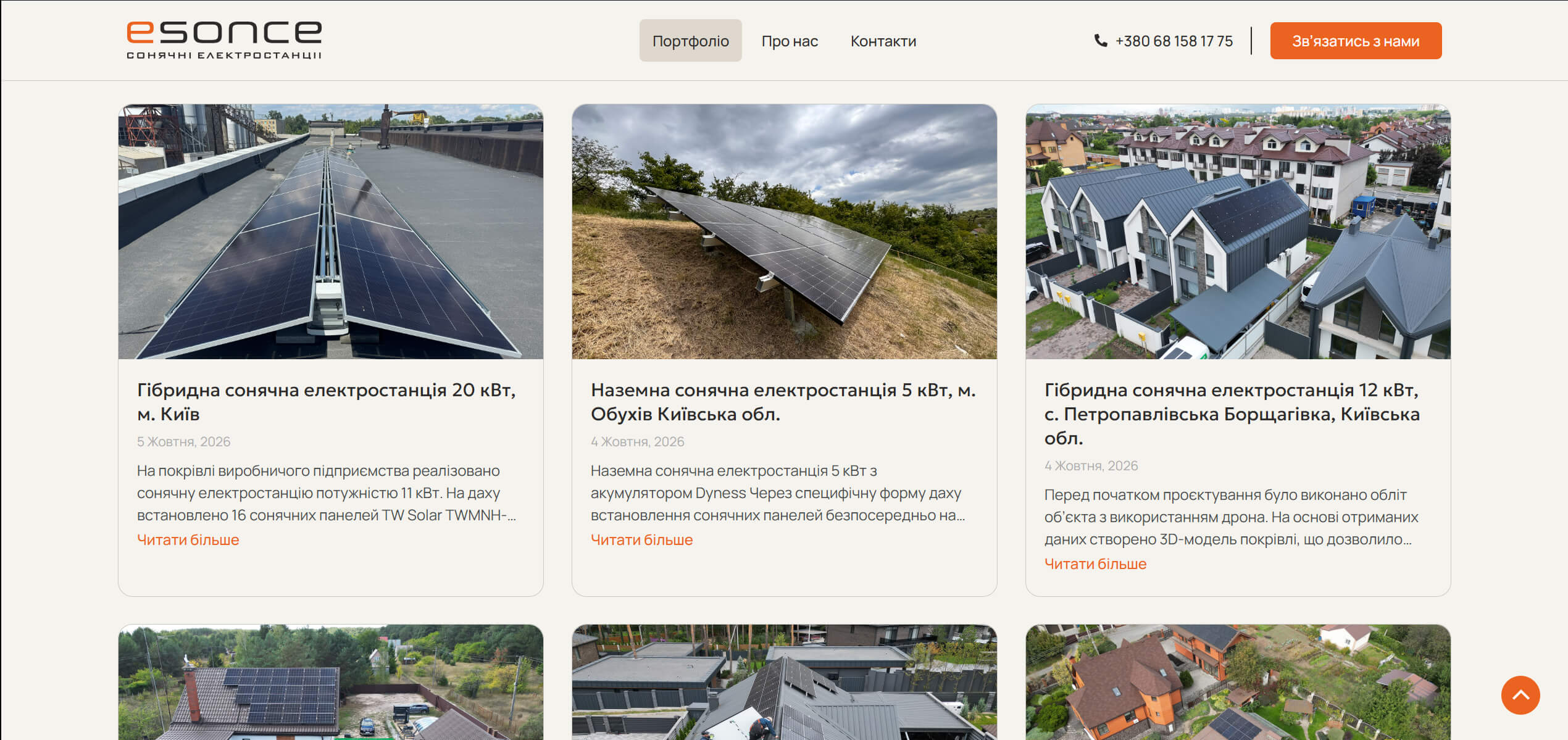Image resolution: width=1568 pixels, height=740 pixels.
Task: Click the phone handset icon
Action: coord(1101,41)
